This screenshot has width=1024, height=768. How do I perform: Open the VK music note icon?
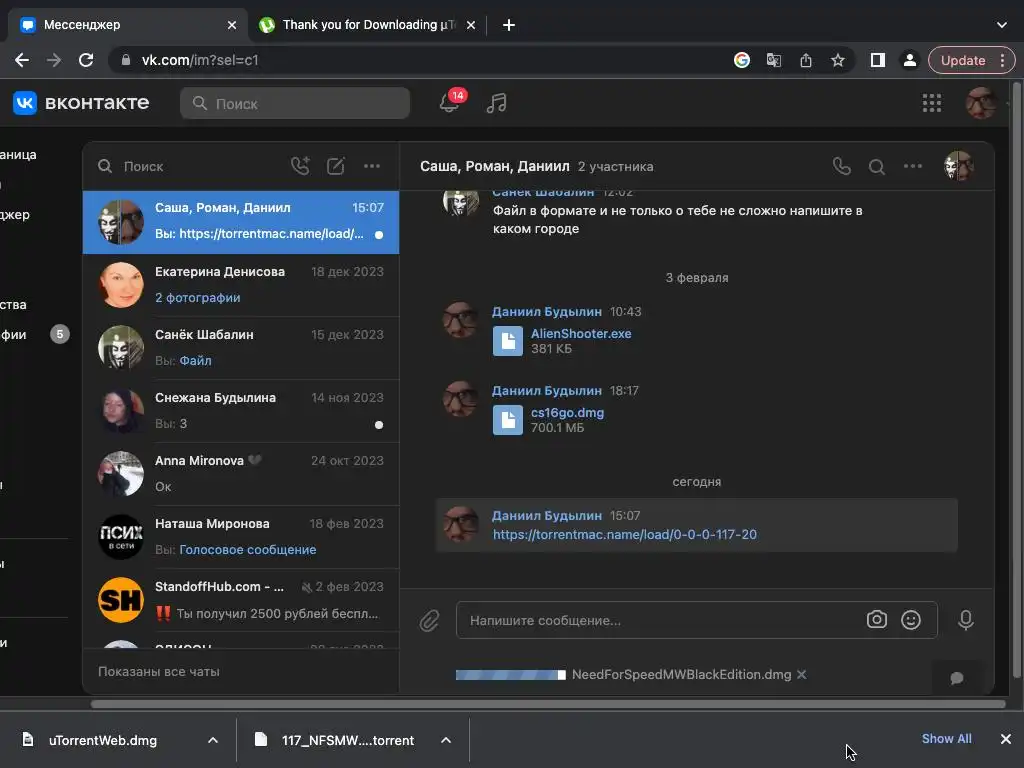496,103
